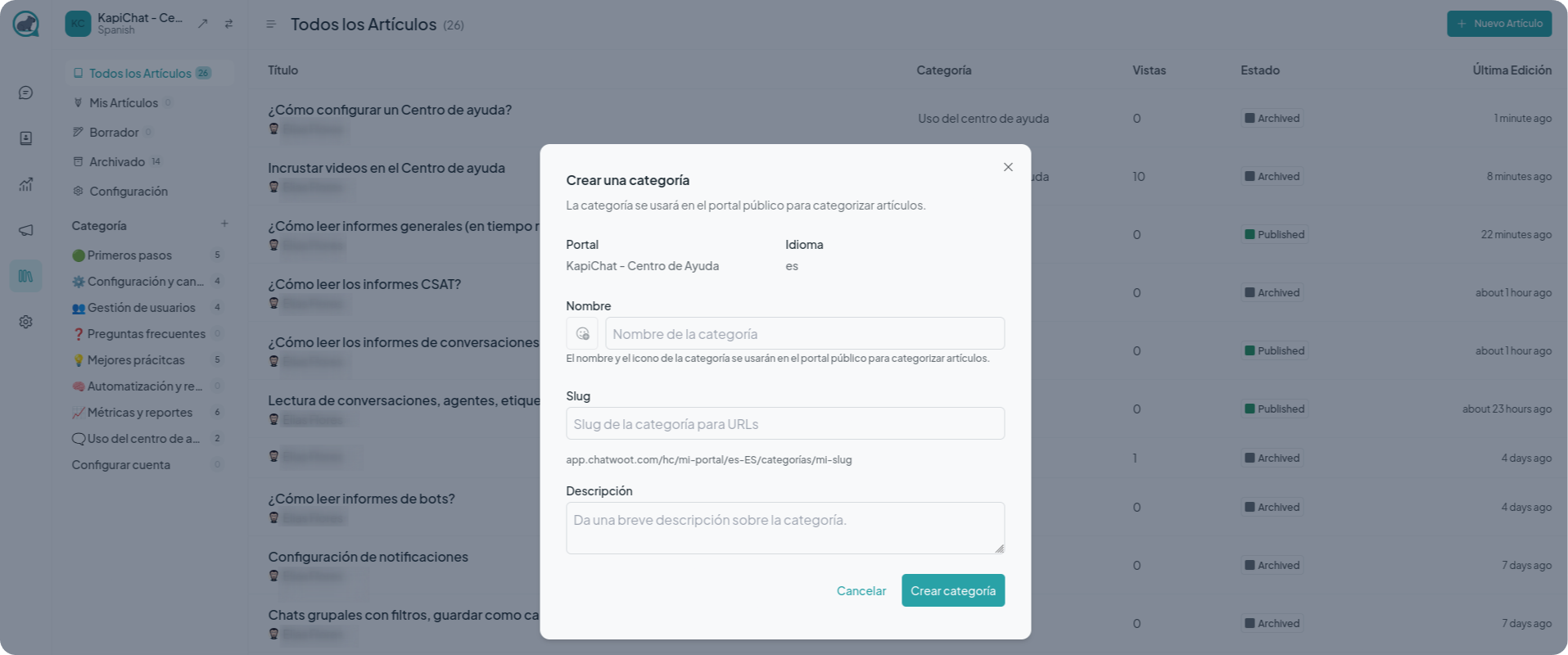The height and width of the screenshot is (655, 1568).
Task: Collapse the sidebar with the hamburger icon
Action: pos(271,25)
